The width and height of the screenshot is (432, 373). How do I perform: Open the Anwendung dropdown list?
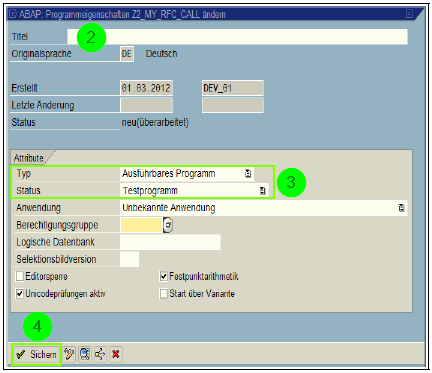pyautogui.click(x=402, y=208)
